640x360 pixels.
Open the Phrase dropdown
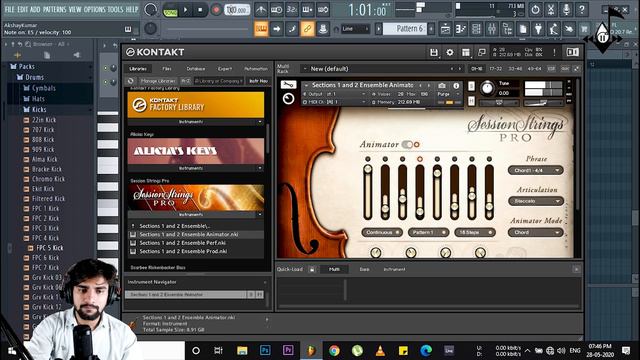(x=536, y=170)
